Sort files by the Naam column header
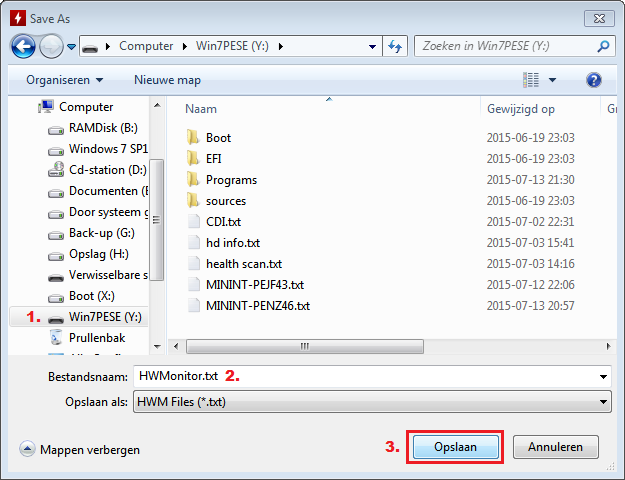This screenshot has width=625, height=480. coord(201,108)
